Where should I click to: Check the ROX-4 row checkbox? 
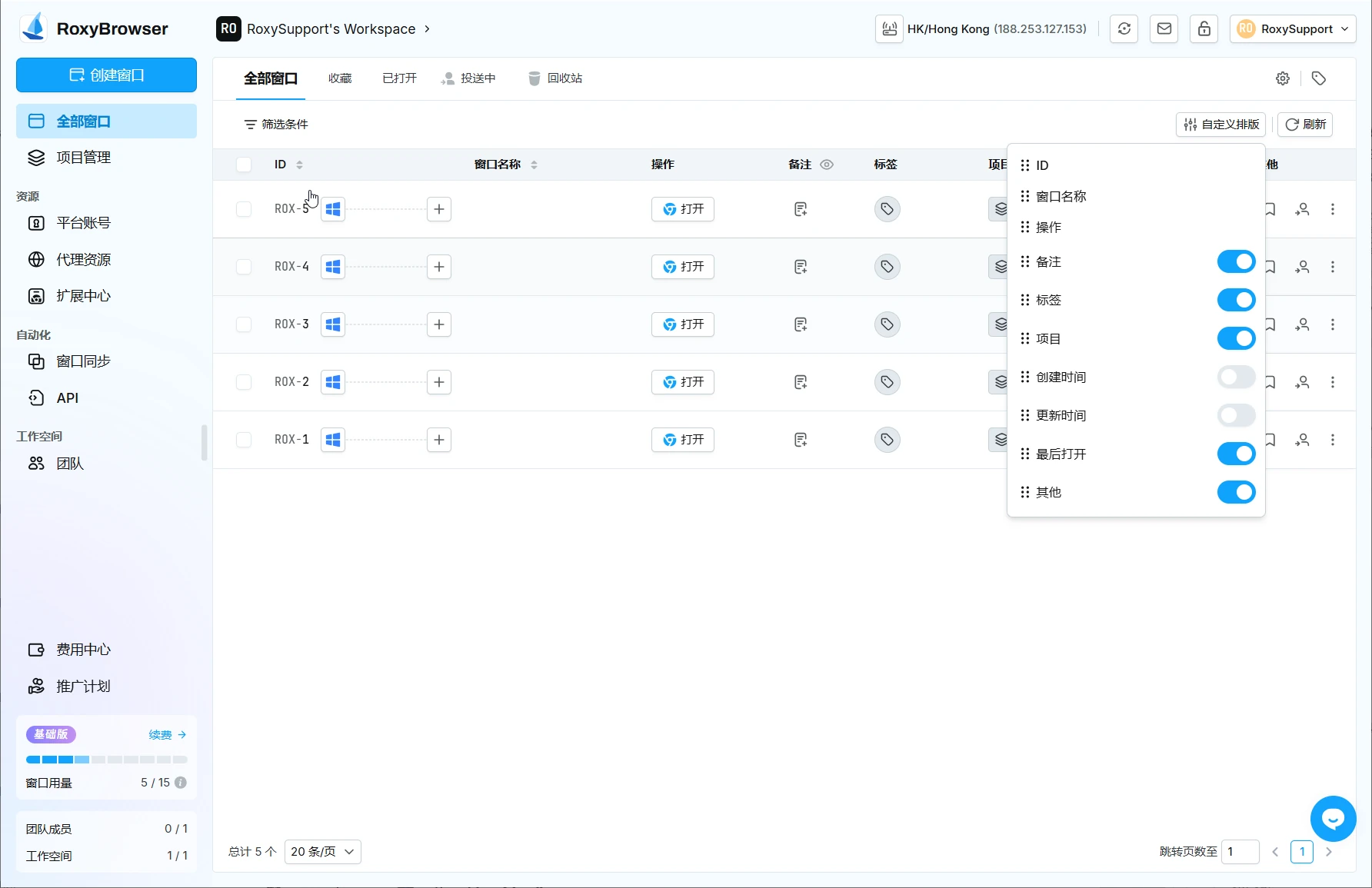pos(244,267)
